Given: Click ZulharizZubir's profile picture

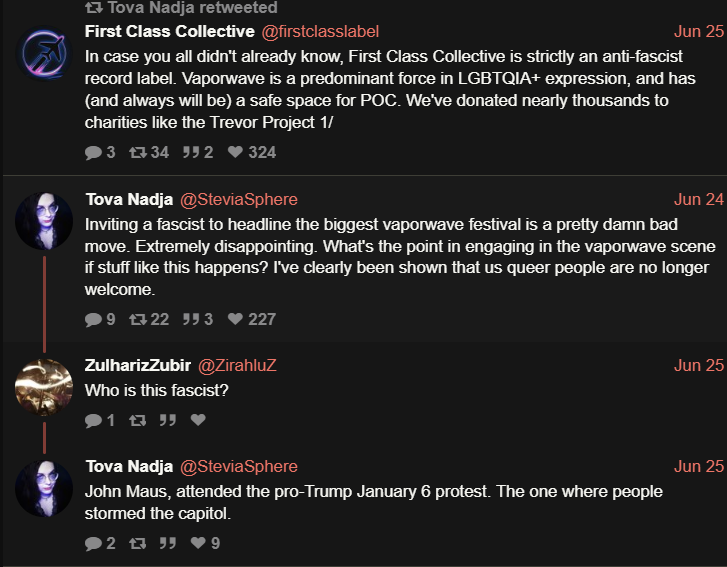Looking at the screenshot, I should pyautogui.click(x=44, y=387).
